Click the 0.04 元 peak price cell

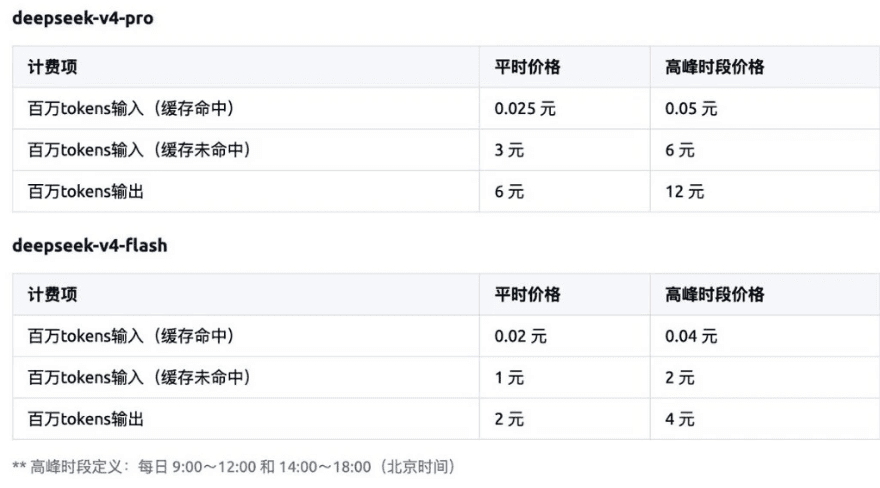point(691,336)
